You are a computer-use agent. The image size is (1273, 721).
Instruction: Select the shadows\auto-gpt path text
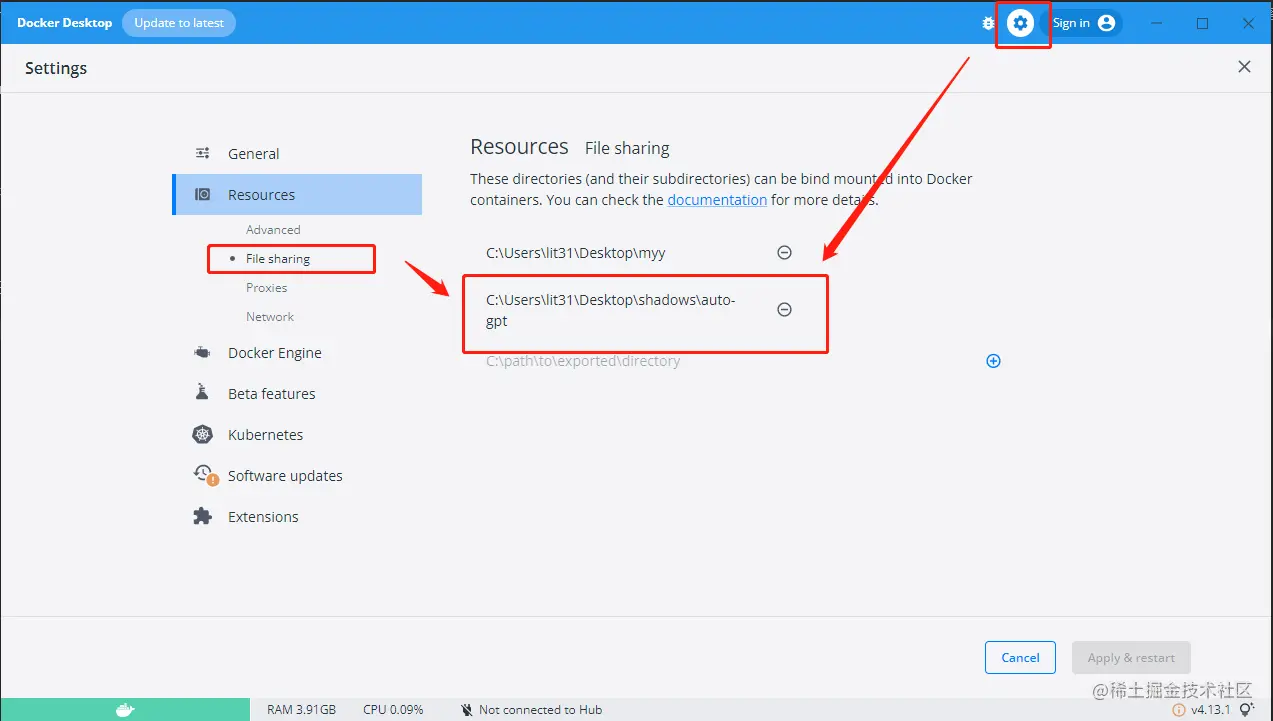coord(611,311)
